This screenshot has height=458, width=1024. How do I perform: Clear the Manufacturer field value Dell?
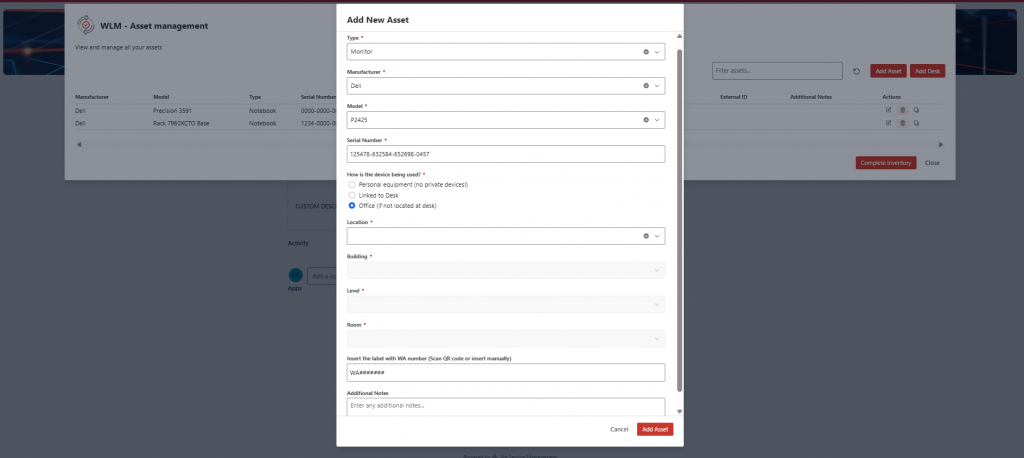(645, 86)
